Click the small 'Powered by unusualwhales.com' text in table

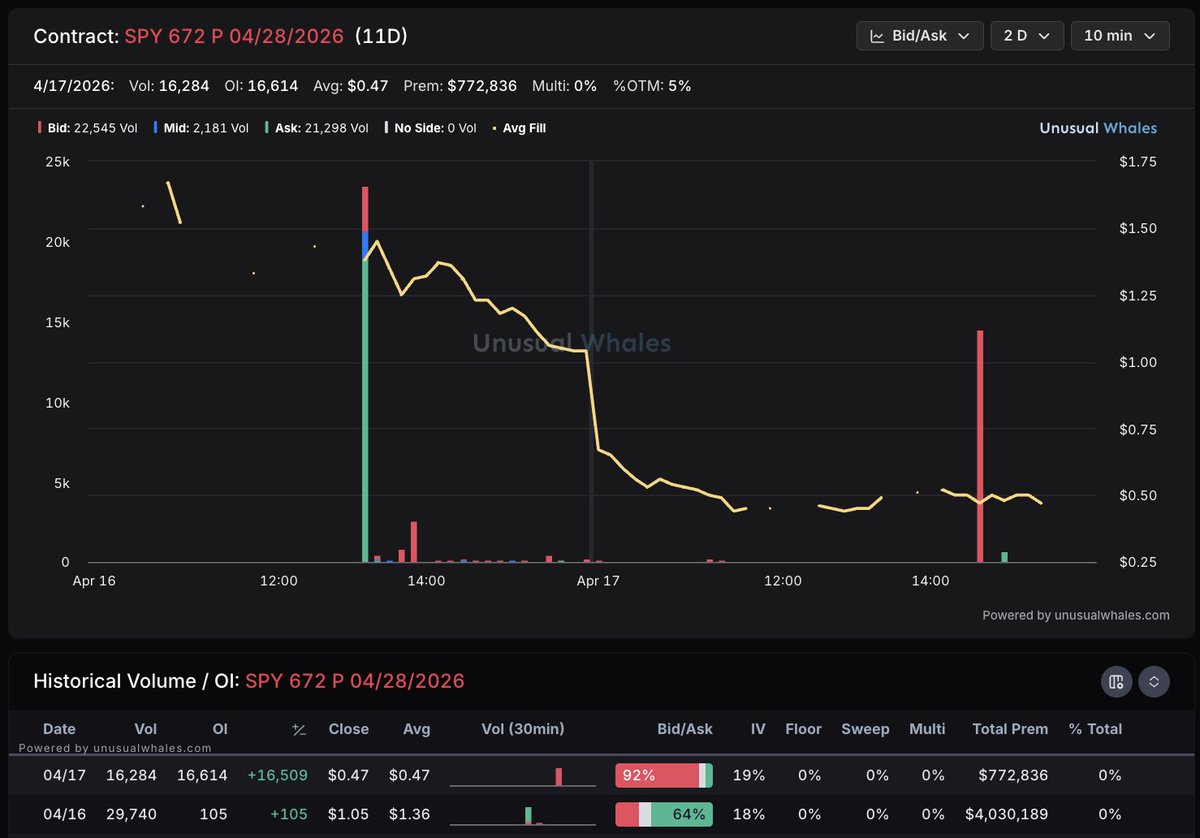(115, 747)
